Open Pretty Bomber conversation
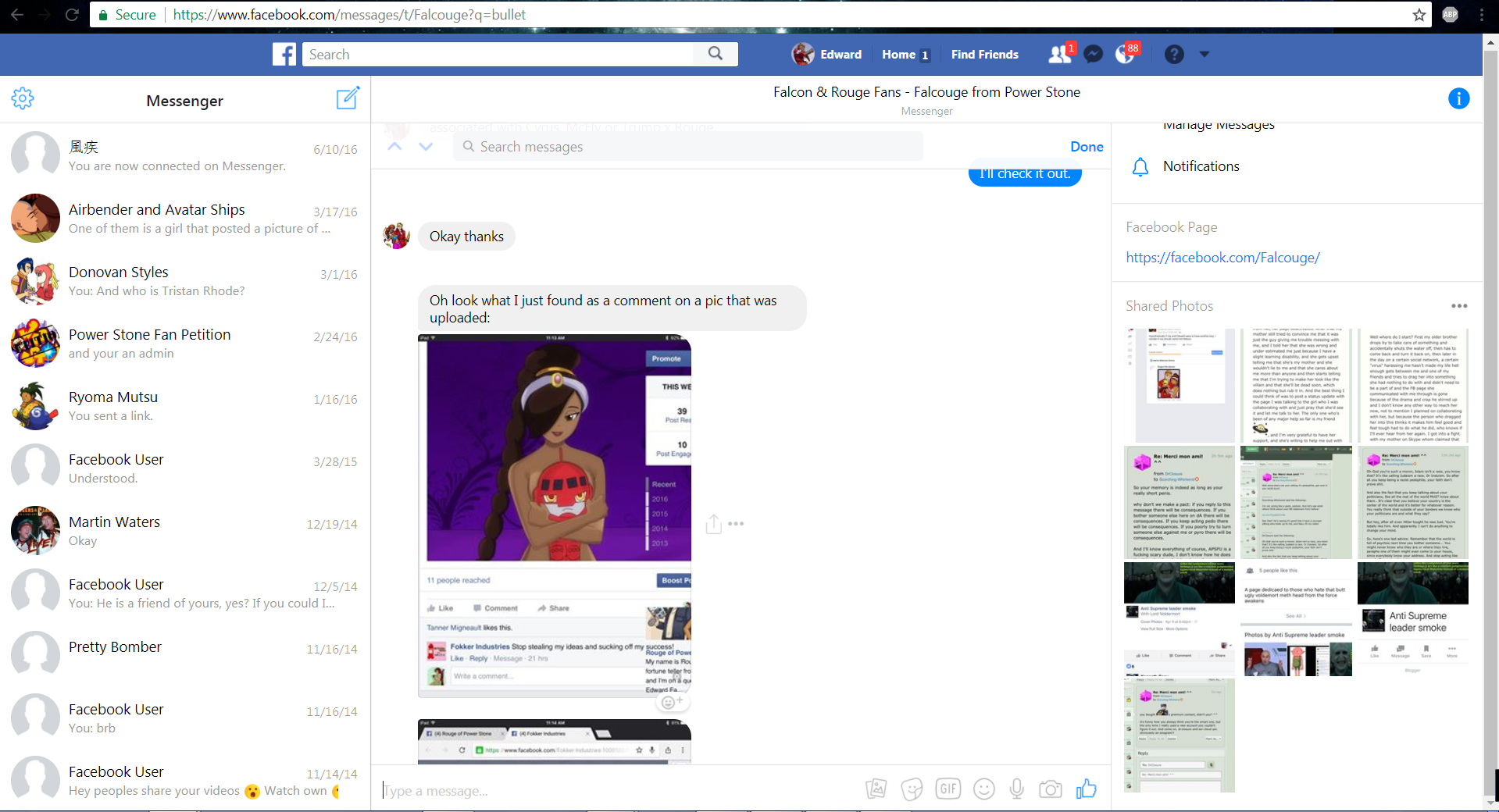Screen dimensions: 1499x812 [x=185, y=654]
